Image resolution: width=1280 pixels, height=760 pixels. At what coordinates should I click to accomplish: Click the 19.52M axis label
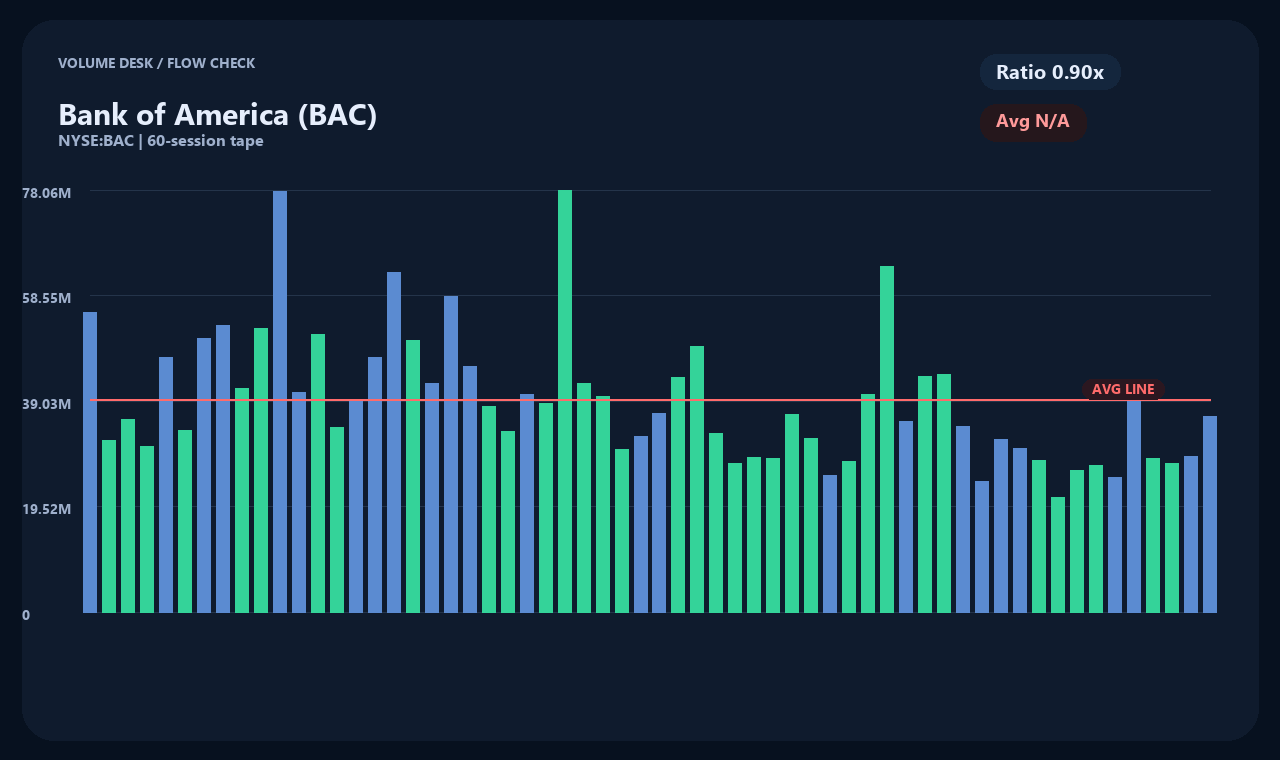pyautogui.click(x=46, y=508)
